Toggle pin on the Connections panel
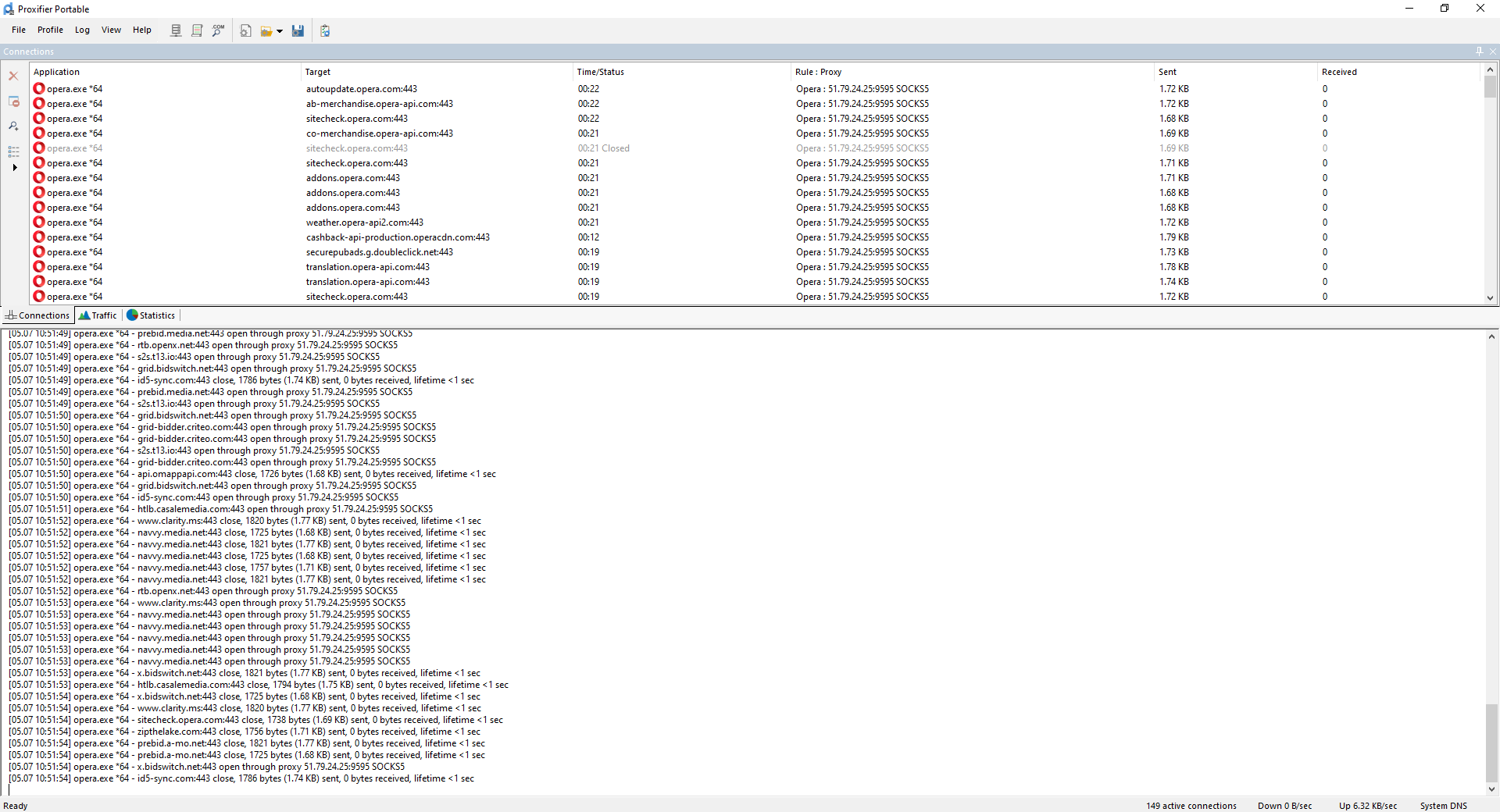 1479,52
